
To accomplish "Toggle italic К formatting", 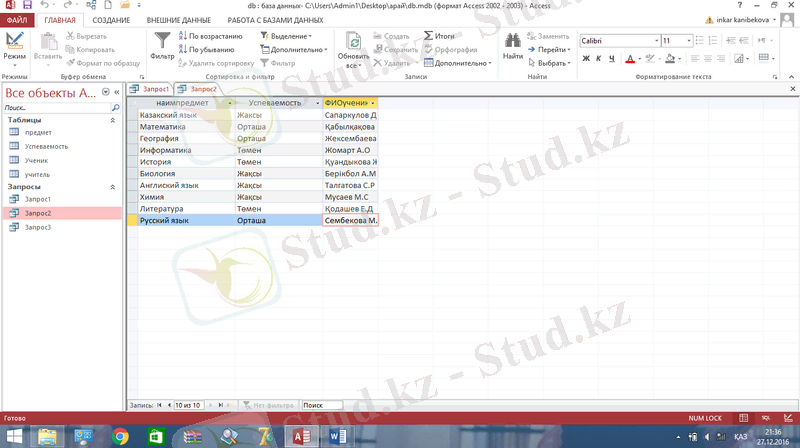I will point(598,58).
